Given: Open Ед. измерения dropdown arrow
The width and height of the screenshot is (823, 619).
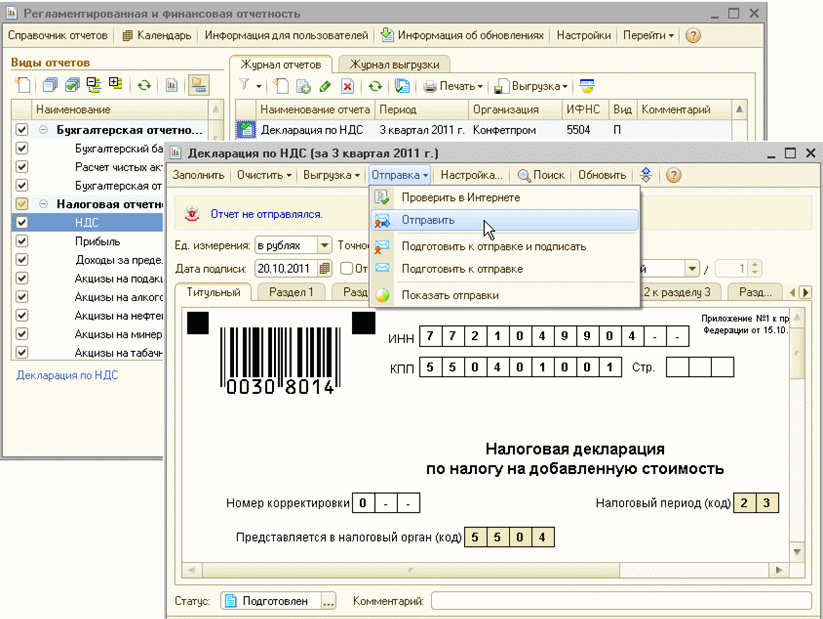Looking at the screenshot, I should tap(324, 245).
